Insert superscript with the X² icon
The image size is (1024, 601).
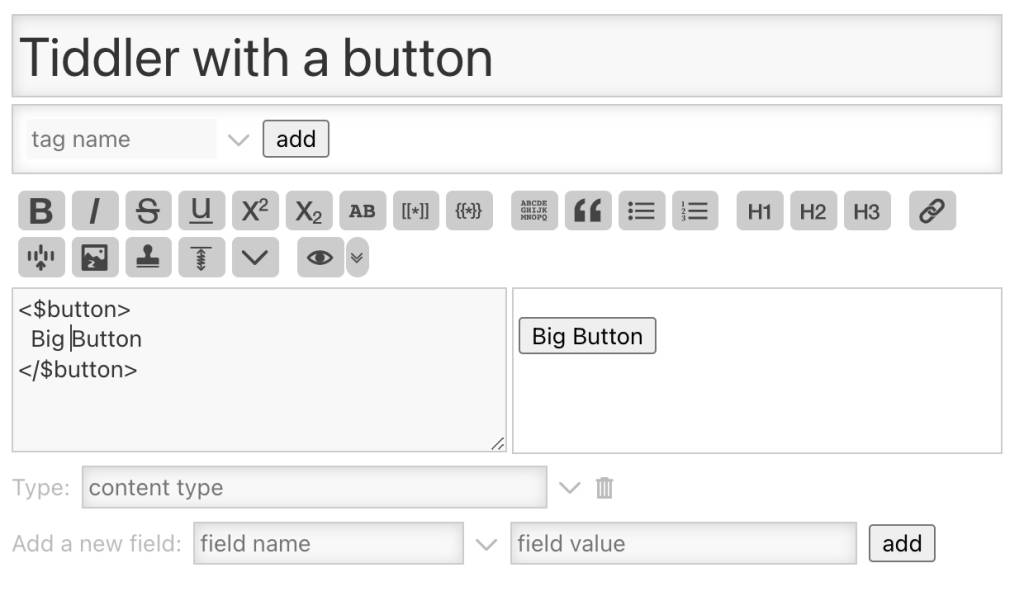255,210
